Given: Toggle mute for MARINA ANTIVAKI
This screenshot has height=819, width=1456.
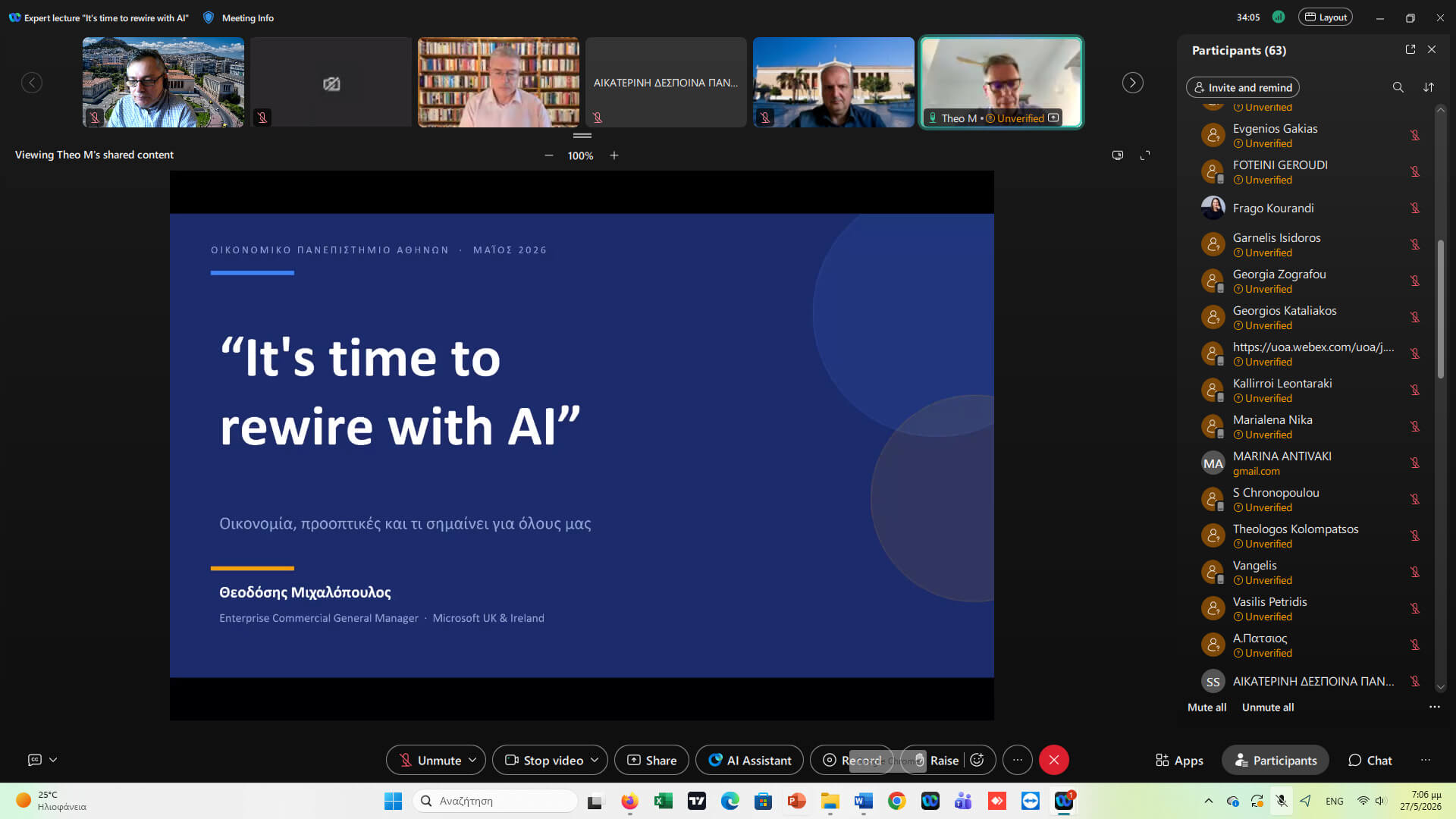Looking at the screenshot, I should [1414, 463].
